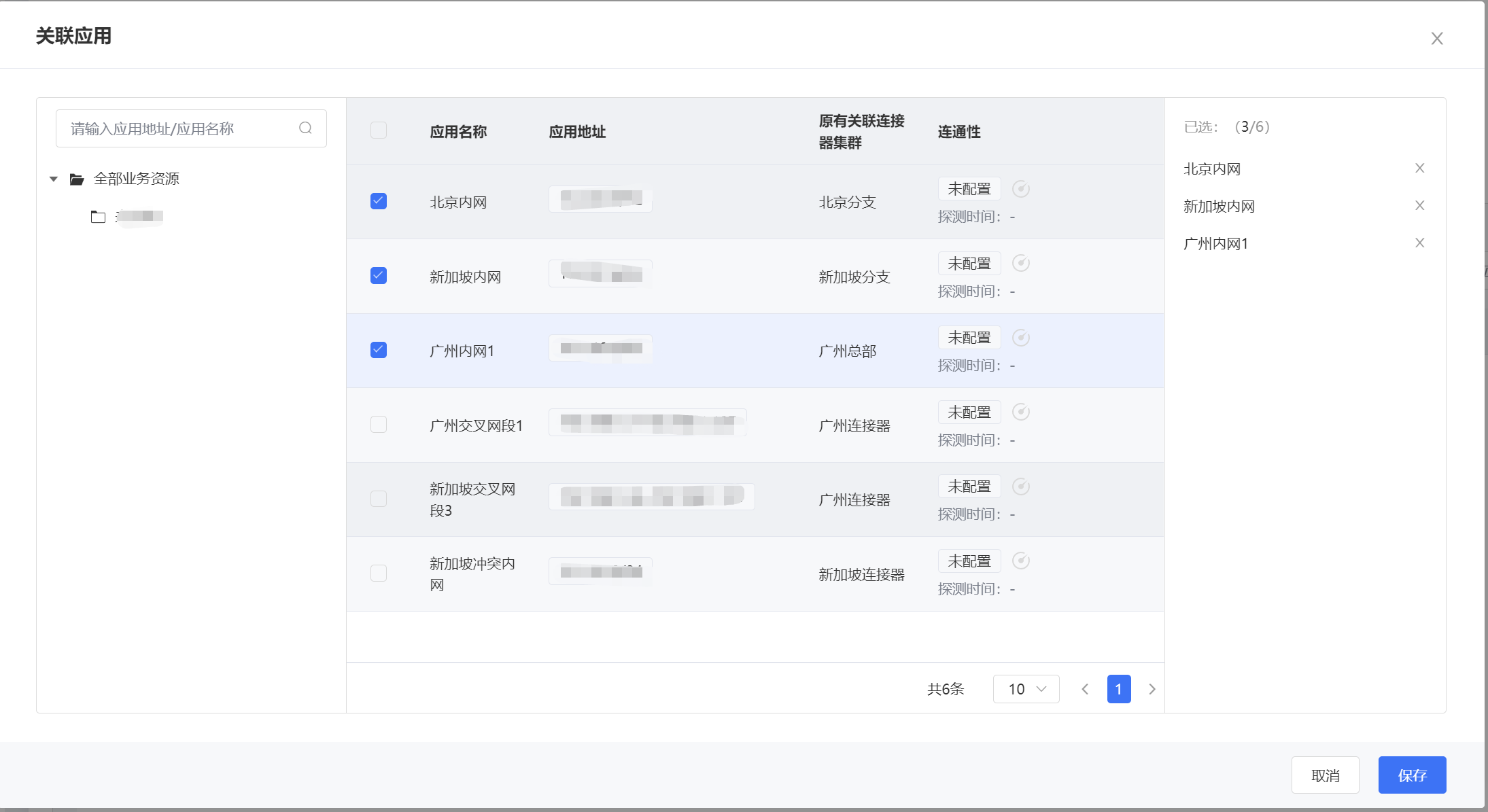Image resolution: width=1488 pixels, height=812 pixels.
Task: Uncheck the 北京内网 row checkbox
Action: point(379,201)
